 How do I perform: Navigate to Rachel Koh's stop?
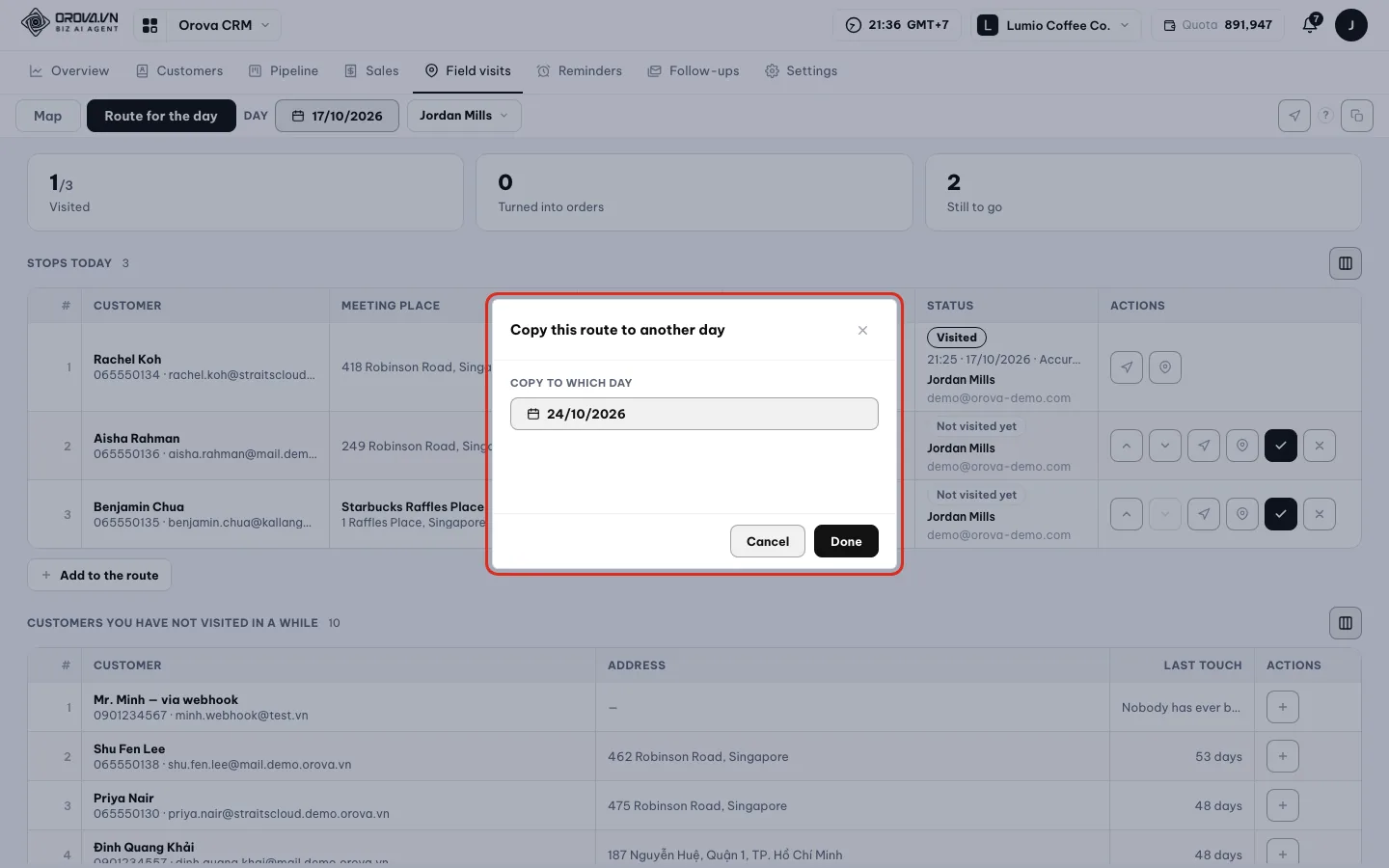[1127, 367]
